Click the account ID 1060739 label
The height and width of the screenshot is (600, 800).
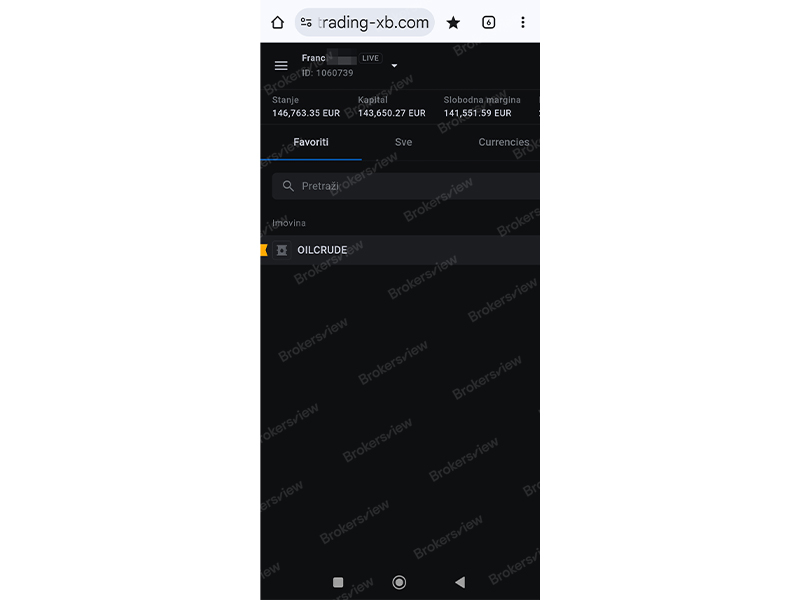click(x=327, y=73)
